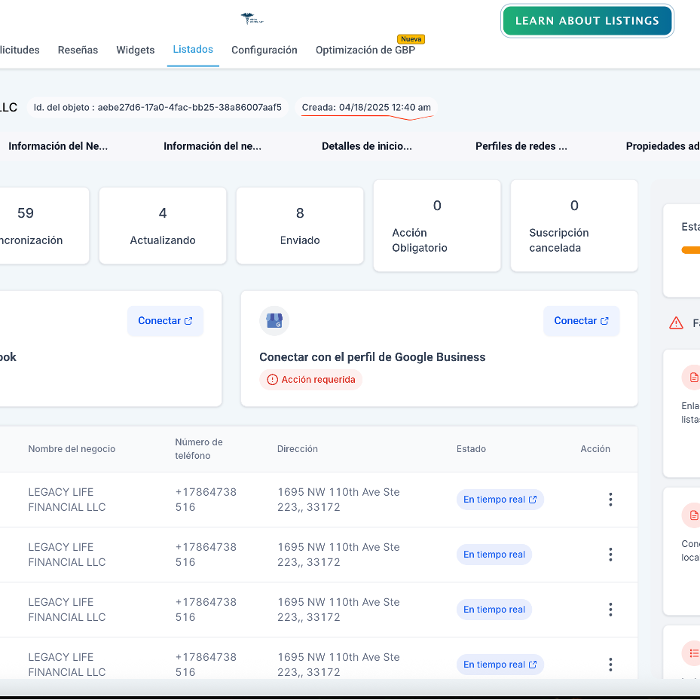Open the three-dot menu in the second listing row
The height and width of the screenshot is (700, 700).
pos(610,554)
